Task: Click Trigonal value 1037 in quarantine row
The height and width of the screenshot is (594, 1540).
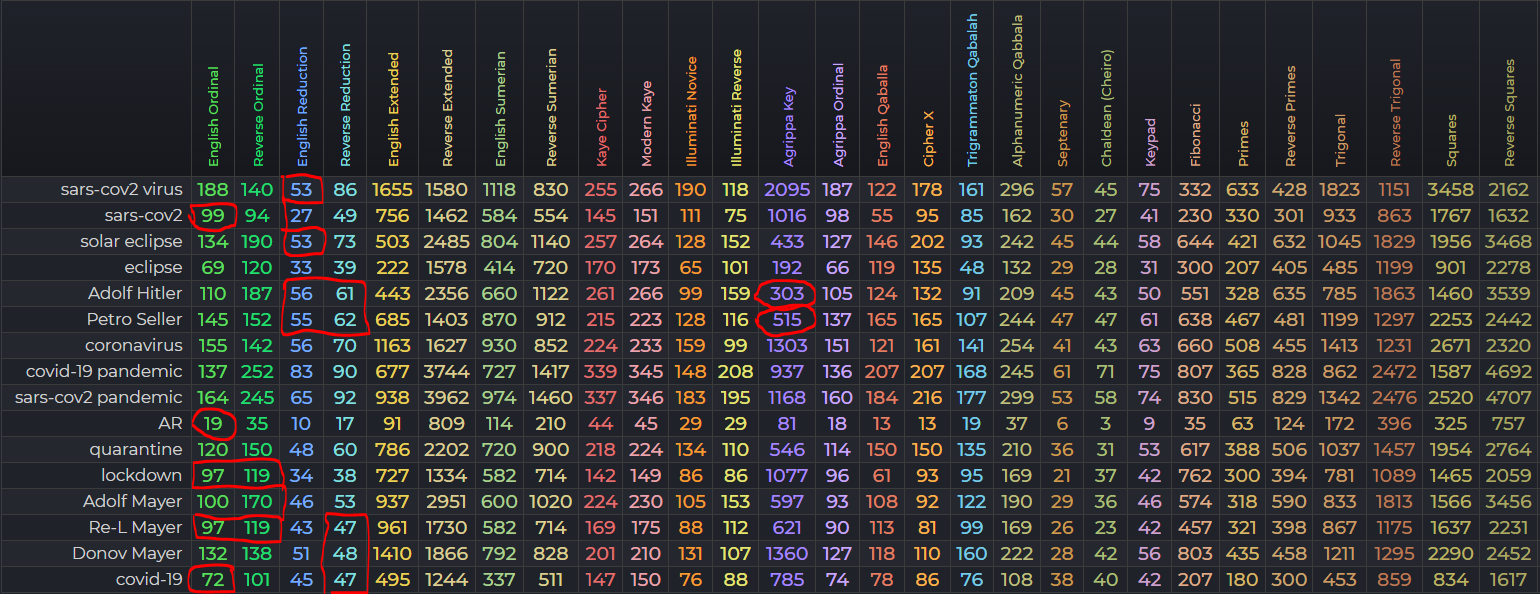Action: coord(1340,449)
